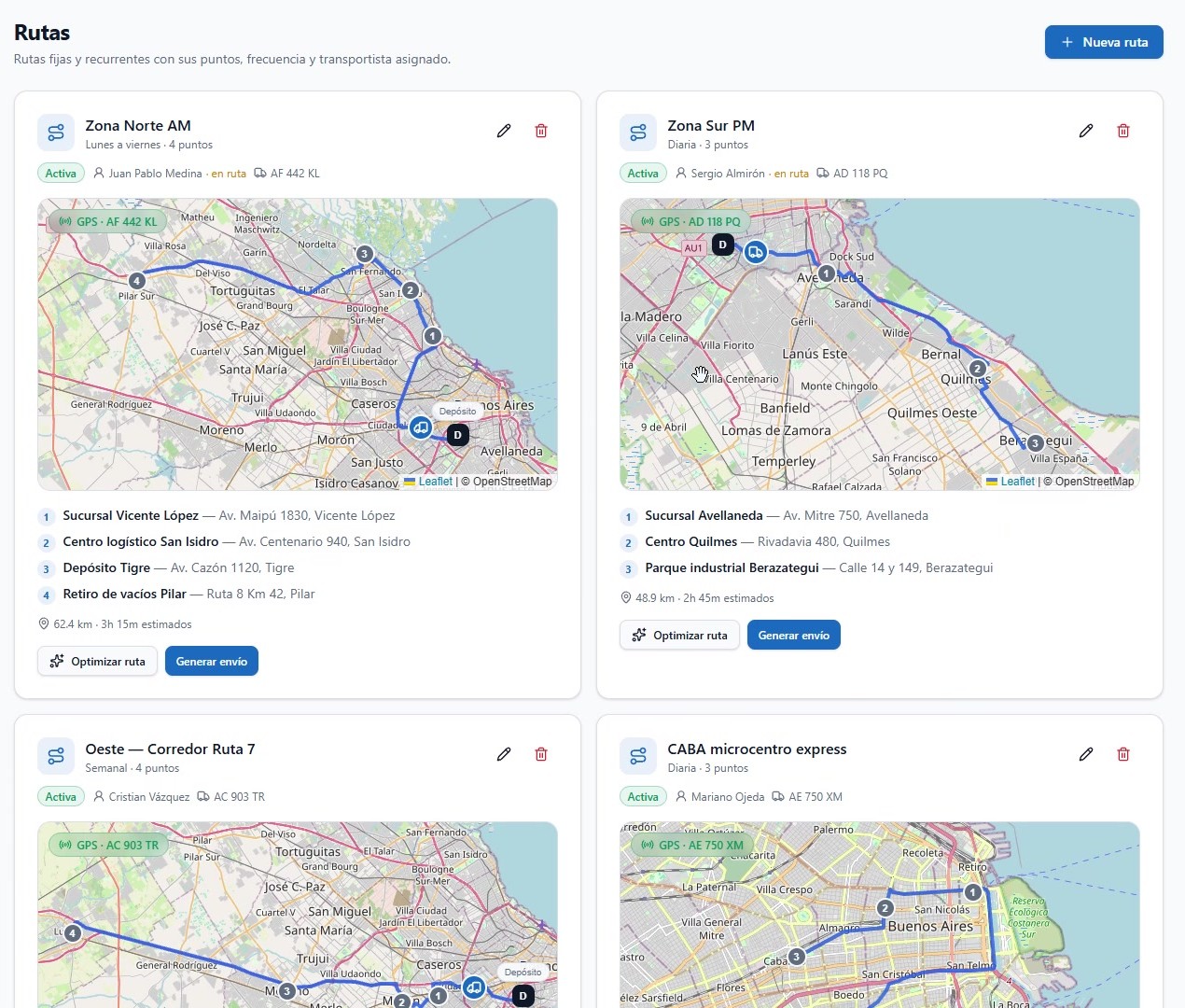Select stop 4 marker on Oeste Ruta 7 map
1185x1008 pixels.
73,932
